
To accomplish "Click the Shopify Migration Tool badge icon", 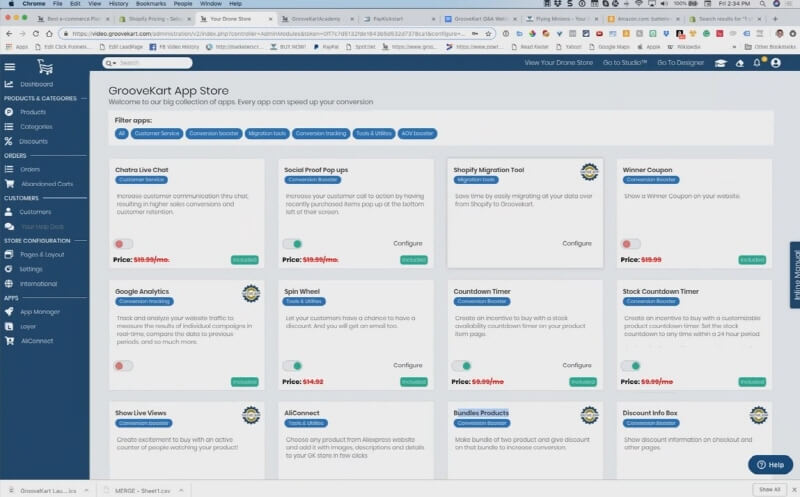I will [x=589, y=172].
